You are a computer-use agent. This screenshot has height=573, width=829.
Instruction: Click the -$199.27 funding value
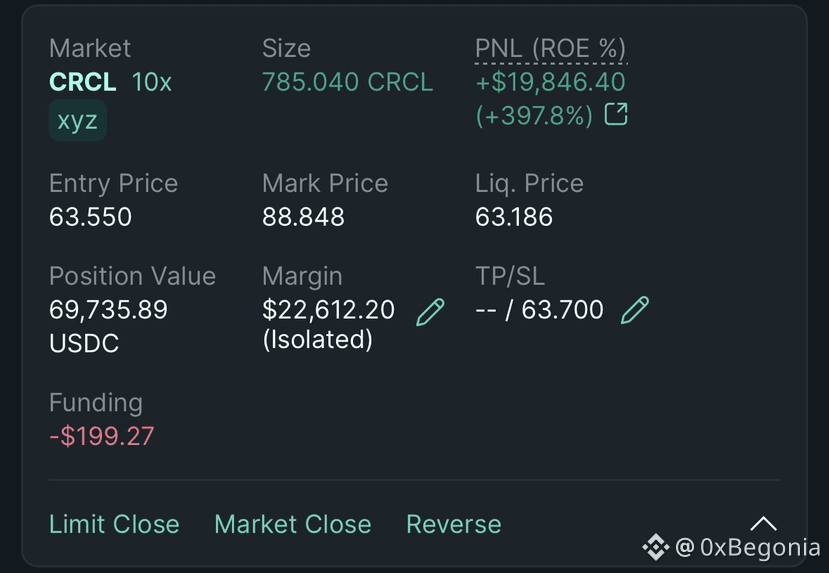tap(102, 436)
